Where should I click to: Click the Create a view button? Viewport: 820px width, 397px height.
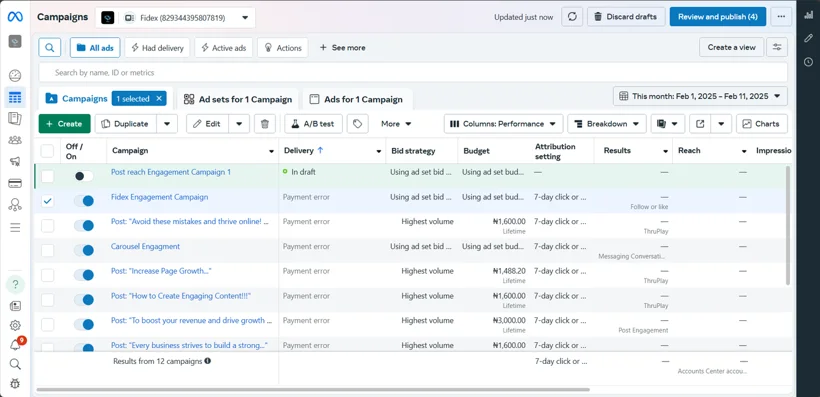click(731, 47)
